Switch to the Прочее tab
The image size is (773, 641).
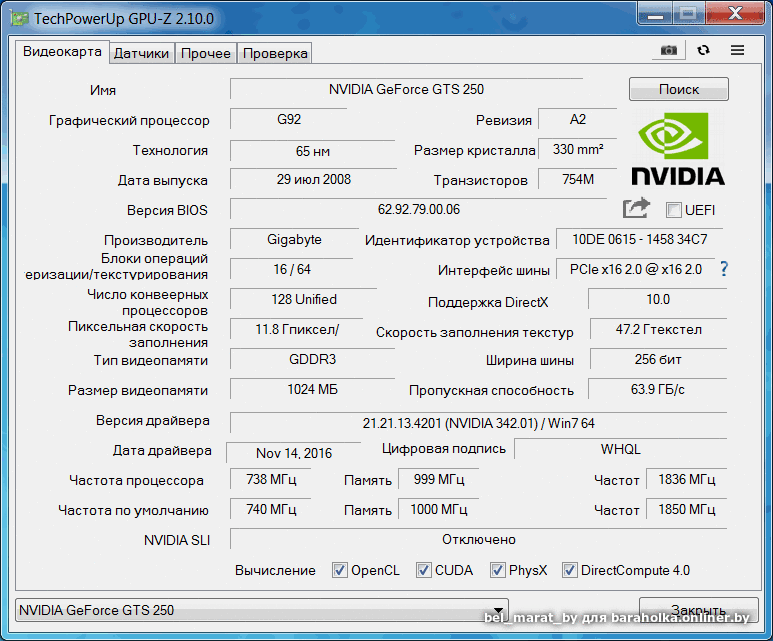coord(206,53)
